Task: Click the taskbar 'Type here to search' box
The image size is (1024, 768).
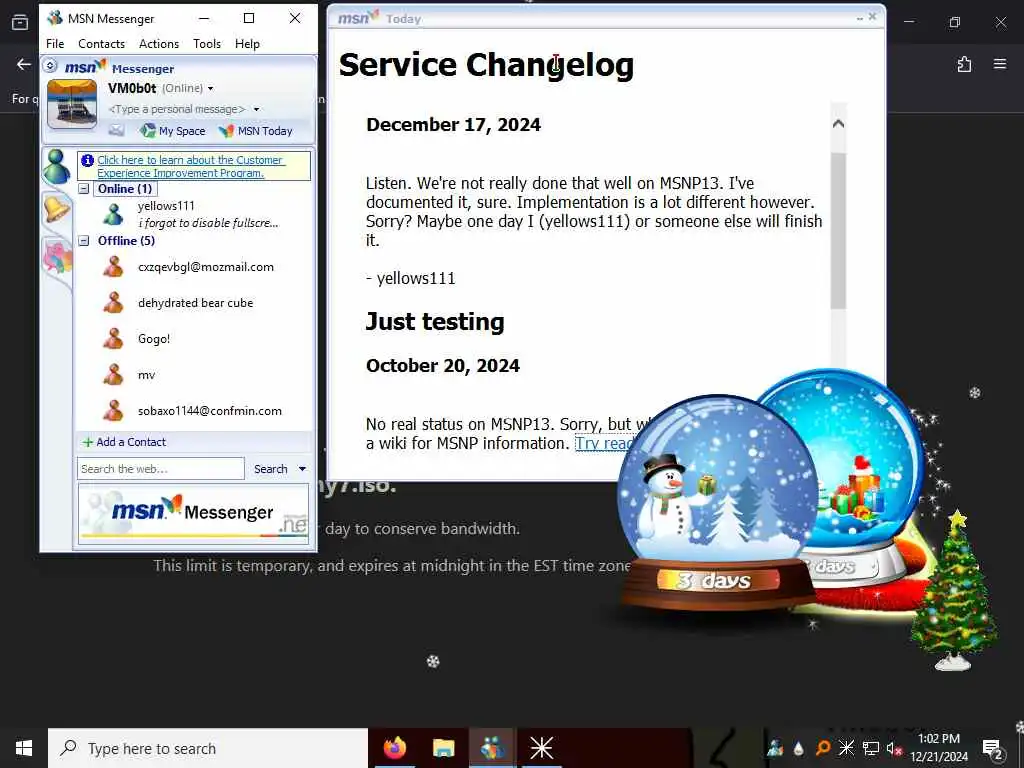Action: [208, 748]
